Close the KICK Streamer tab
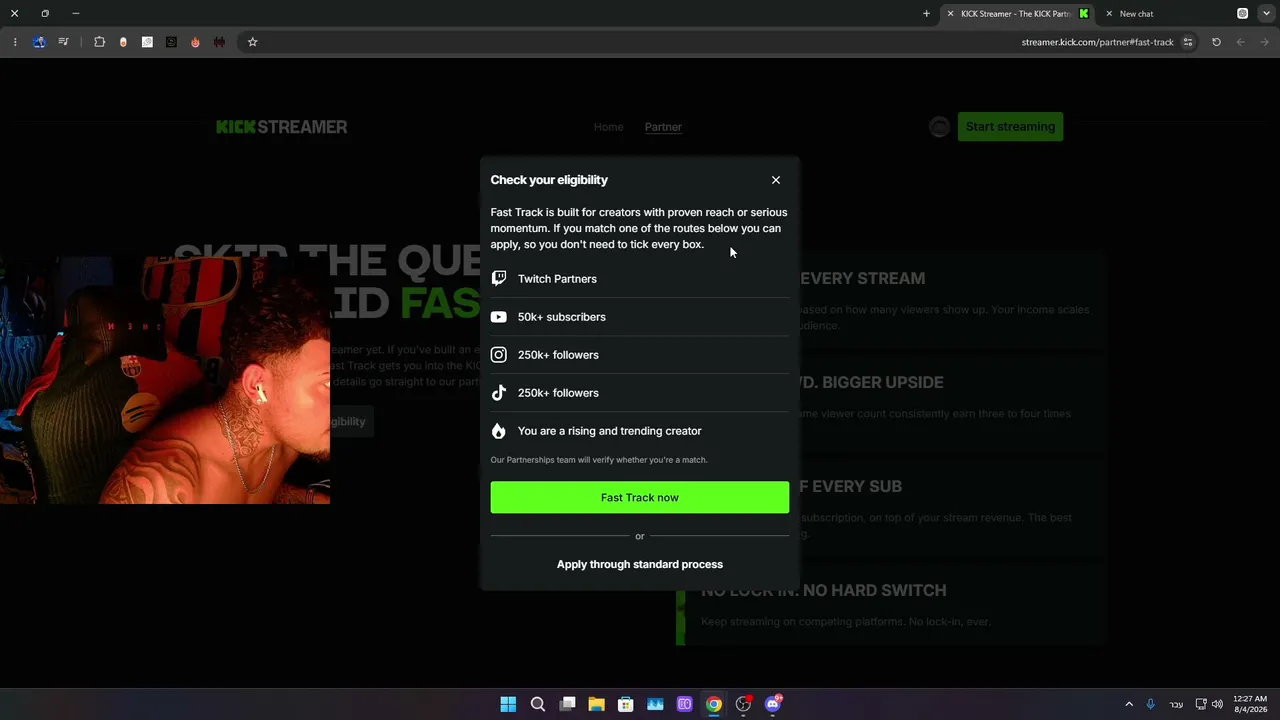The height and width of the screenshot is (720, 1280). (950, 14)
